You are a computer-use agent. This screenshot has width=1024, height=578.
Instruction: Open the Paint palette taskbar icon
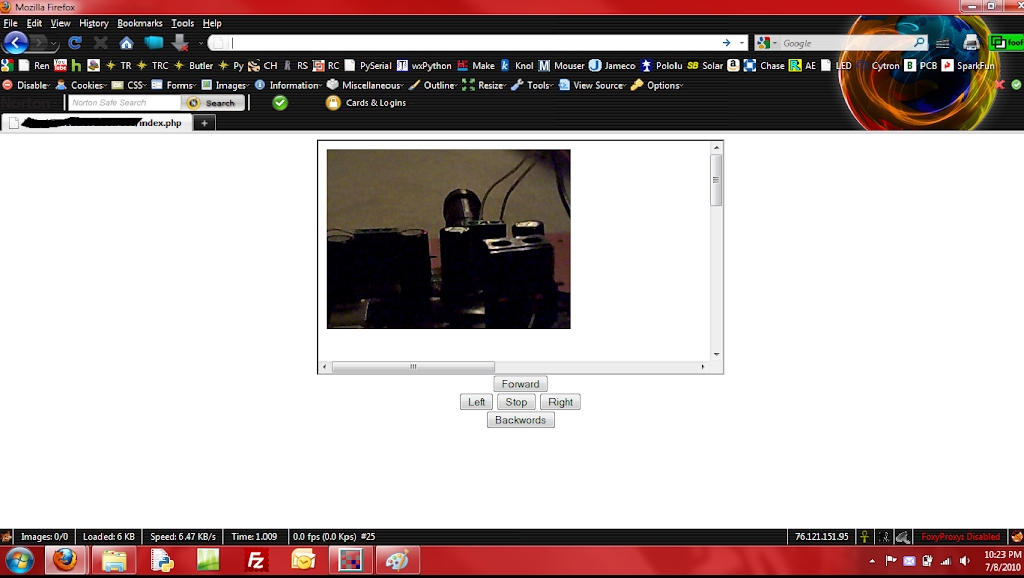tap(397, 560)
